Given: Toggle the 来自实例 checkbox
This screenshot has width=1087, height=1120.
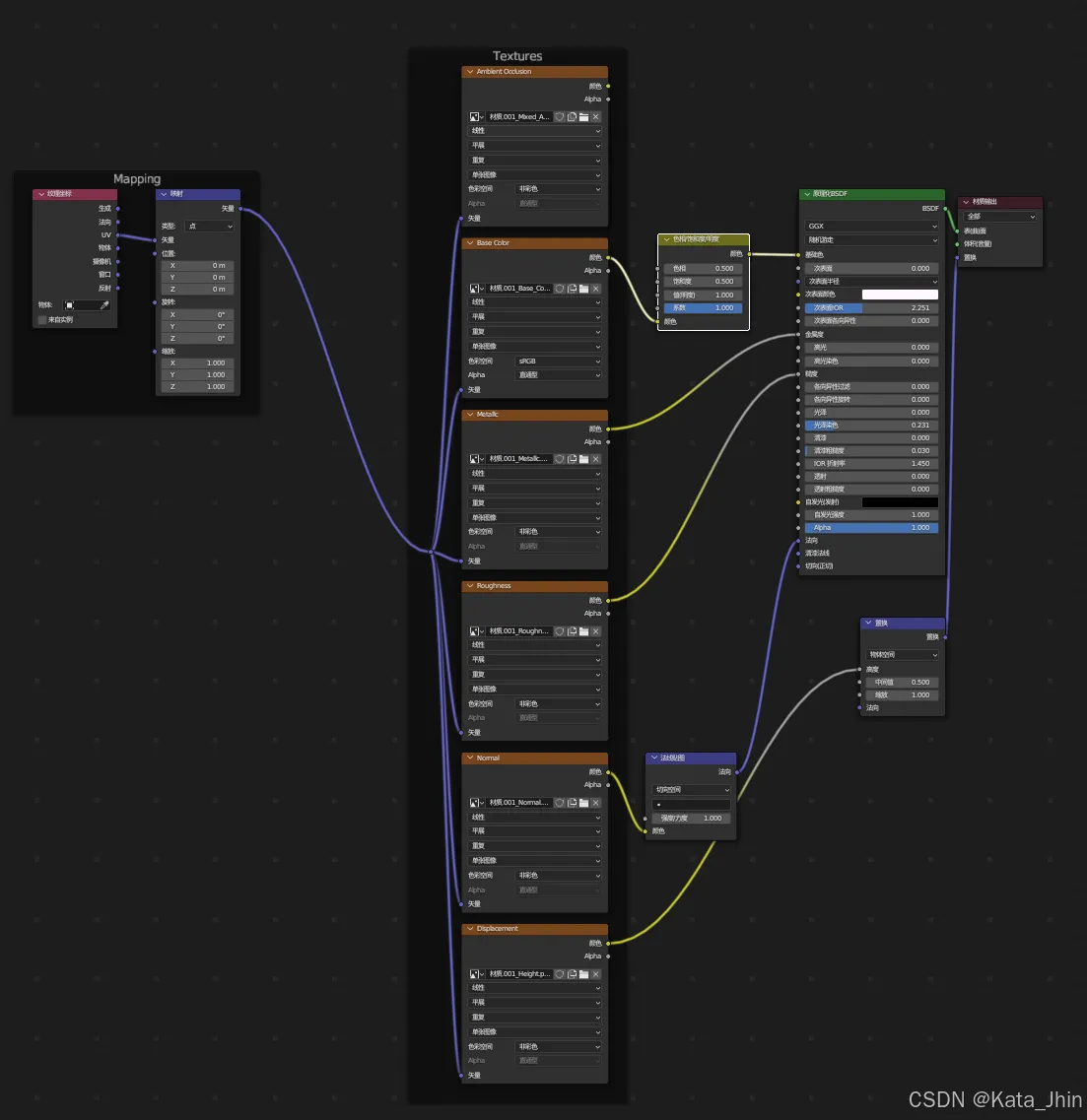Looking at the screenshot, I should point(42,320).
